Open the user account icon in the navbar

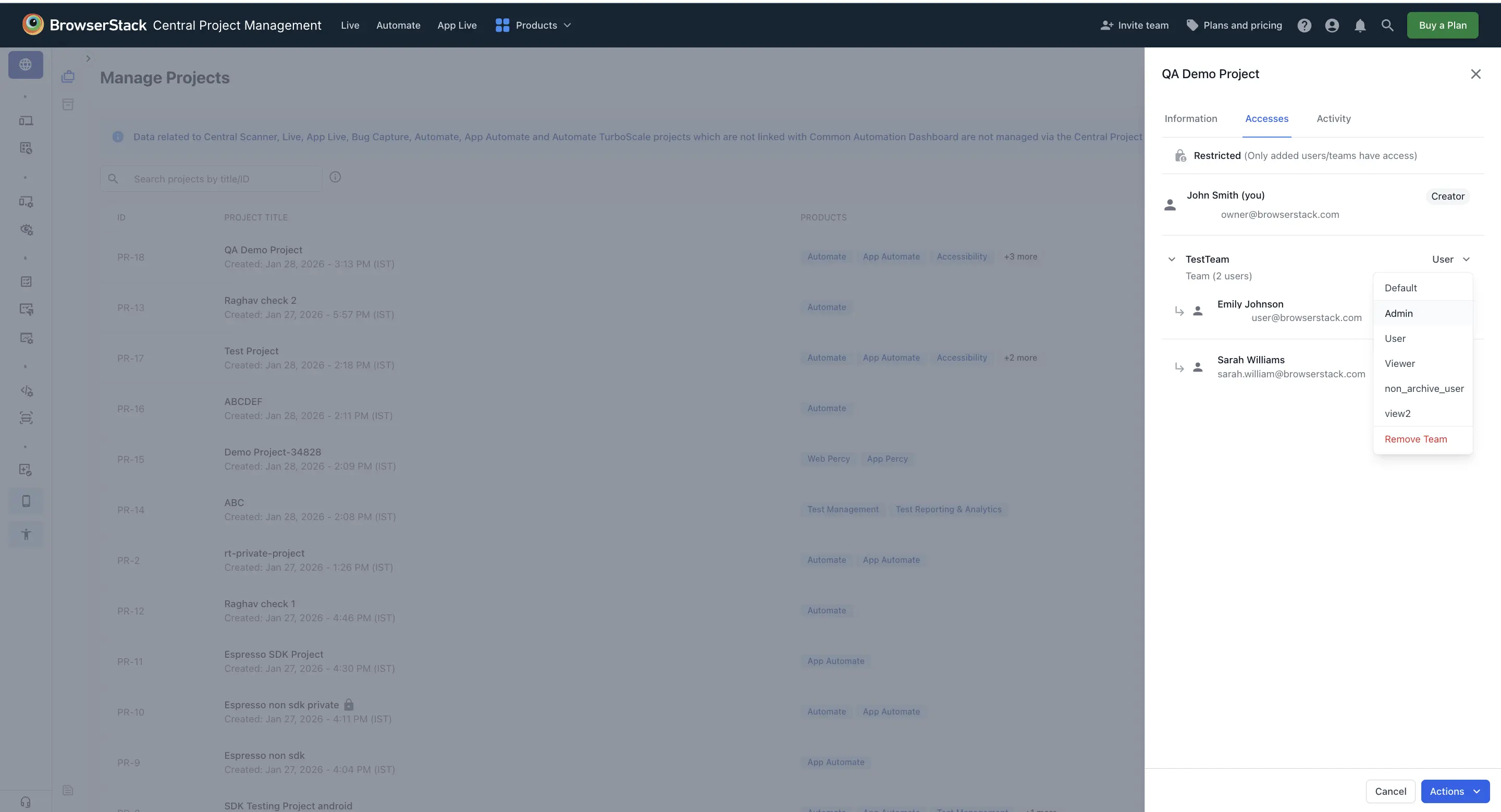1332,25
